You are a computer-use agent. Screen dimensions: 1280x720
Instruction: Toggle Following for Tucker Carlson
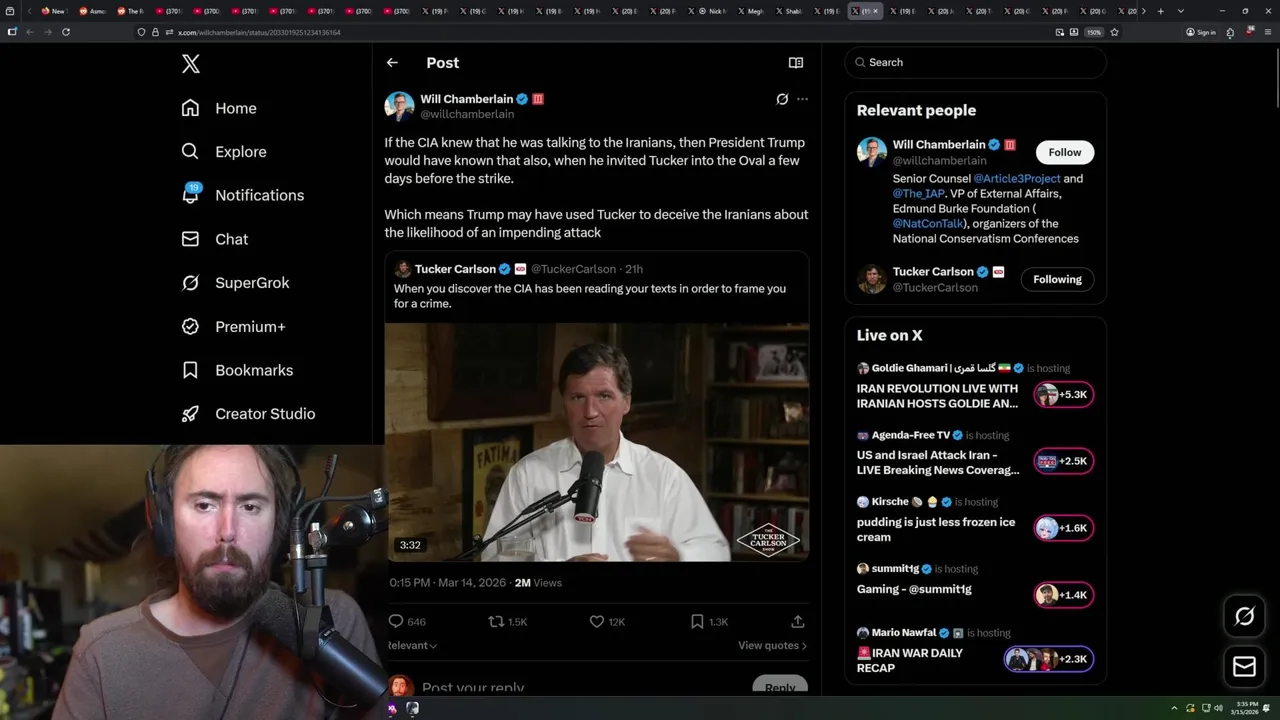pyautogui.click(x=1057, y=279)
